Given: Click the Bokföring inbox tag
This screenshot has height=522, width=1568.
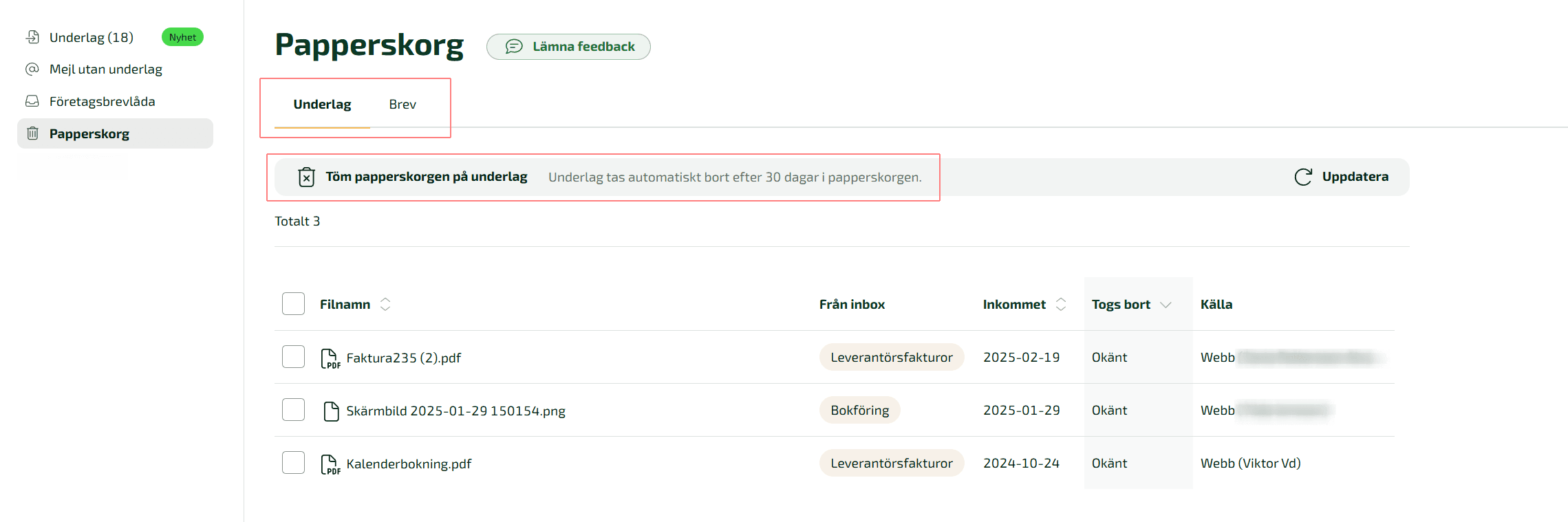Looking at the screenshot, I should point(859,411).
